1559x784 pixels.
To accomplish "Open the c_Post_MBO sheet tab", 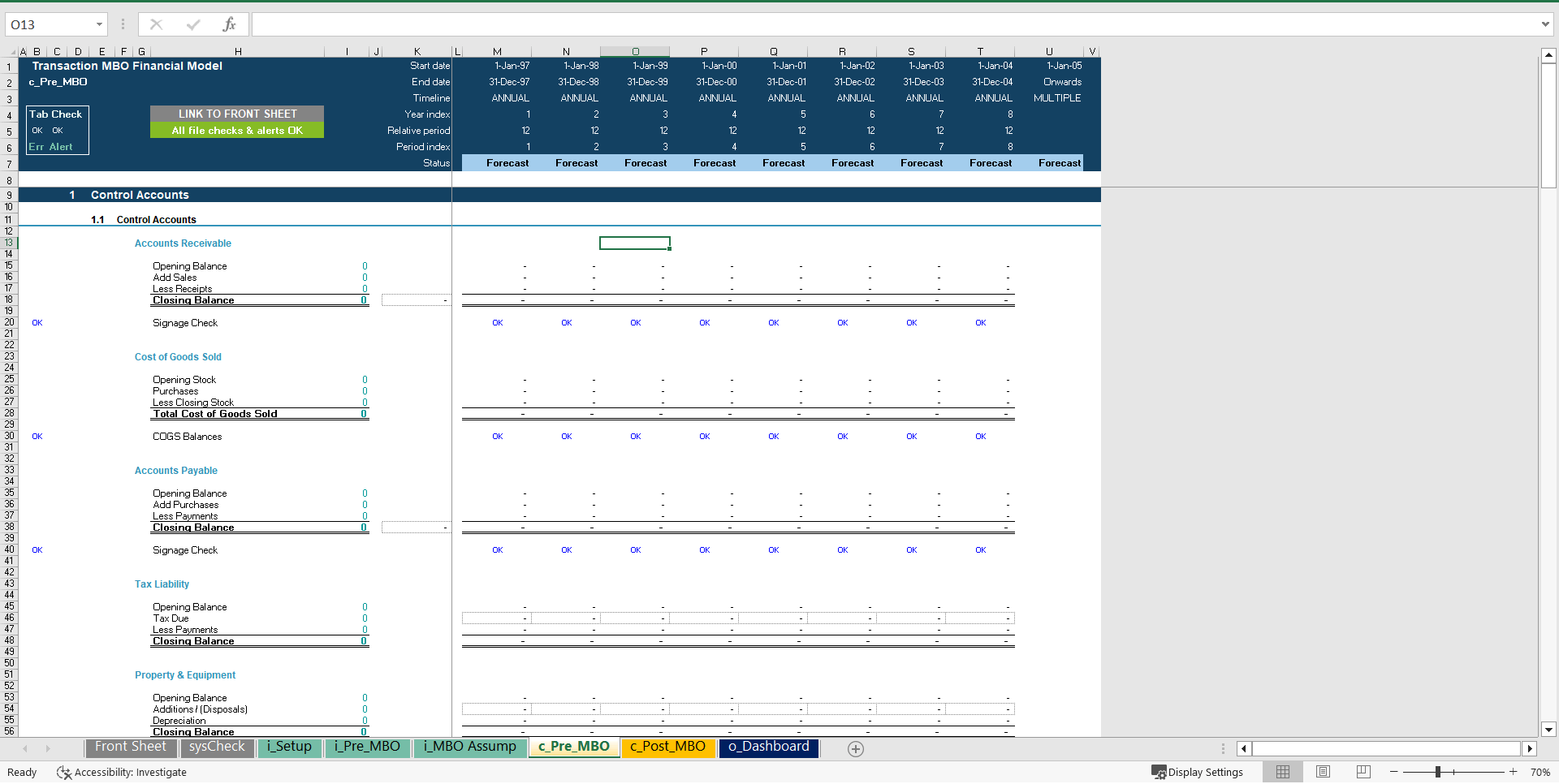I will pos(667,747).
